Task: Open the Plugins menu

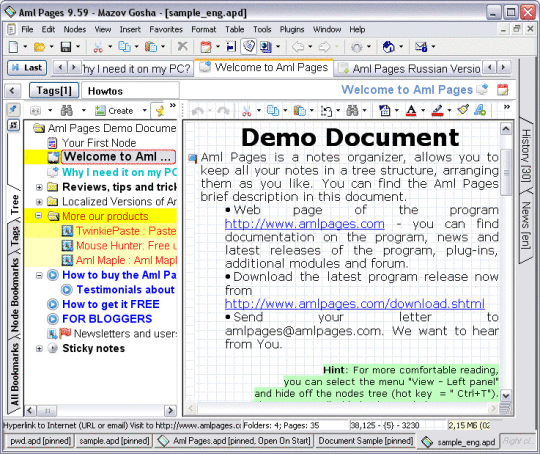Action: tap(292, 30)
